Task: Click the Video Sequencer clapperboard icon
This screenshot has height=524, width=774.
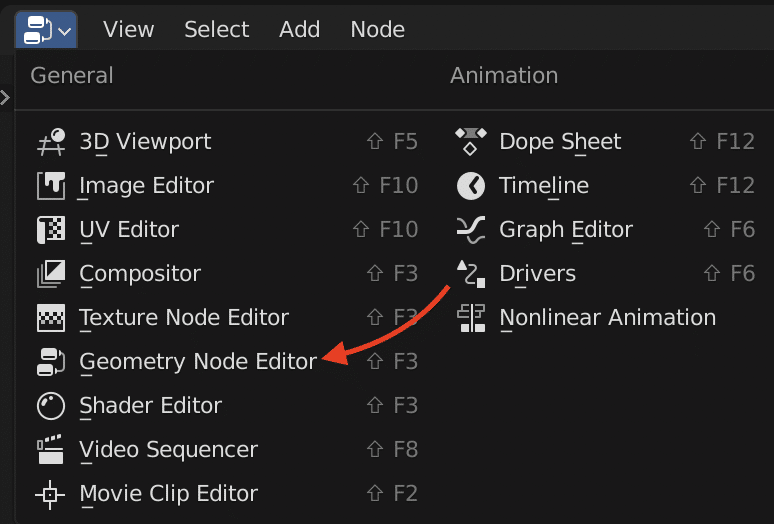Action: [x=51, y=449]
